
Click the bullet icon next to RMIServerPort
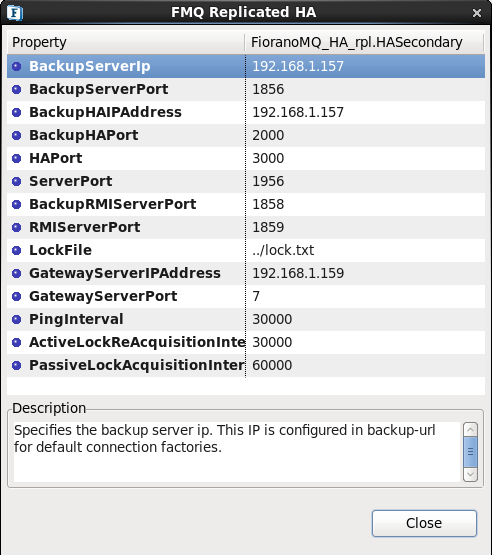(x=17, y=227)
